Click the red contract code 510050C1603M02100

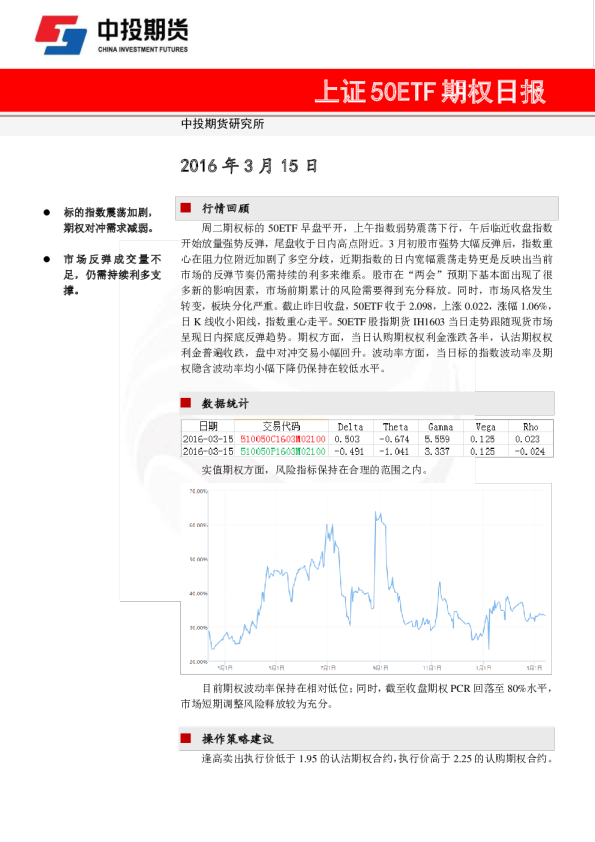282,439
